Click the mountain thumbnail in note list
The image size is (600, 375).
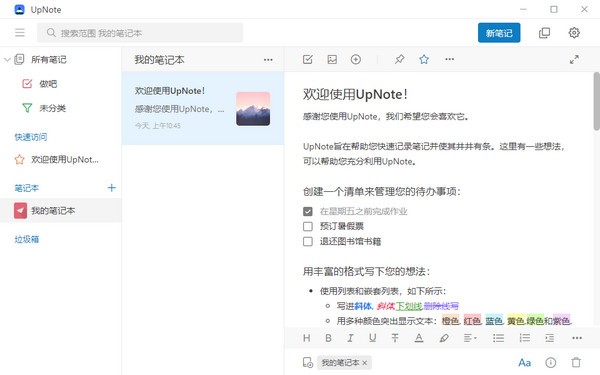point(253,109)
